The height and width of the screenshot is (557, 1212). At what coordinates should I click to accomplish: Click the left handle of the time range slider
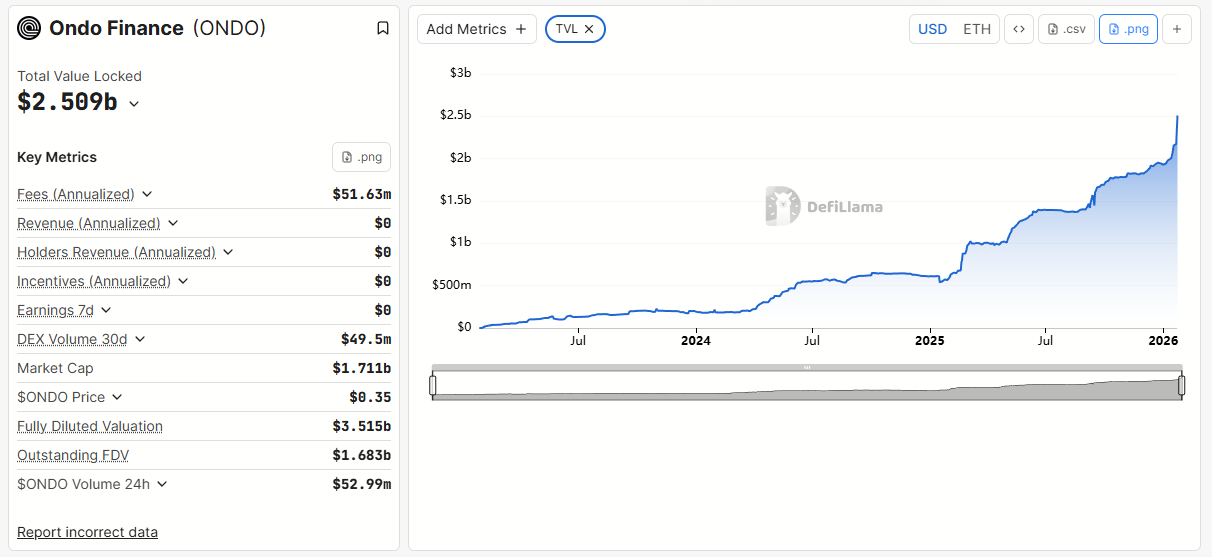click(x=433, y=385)
